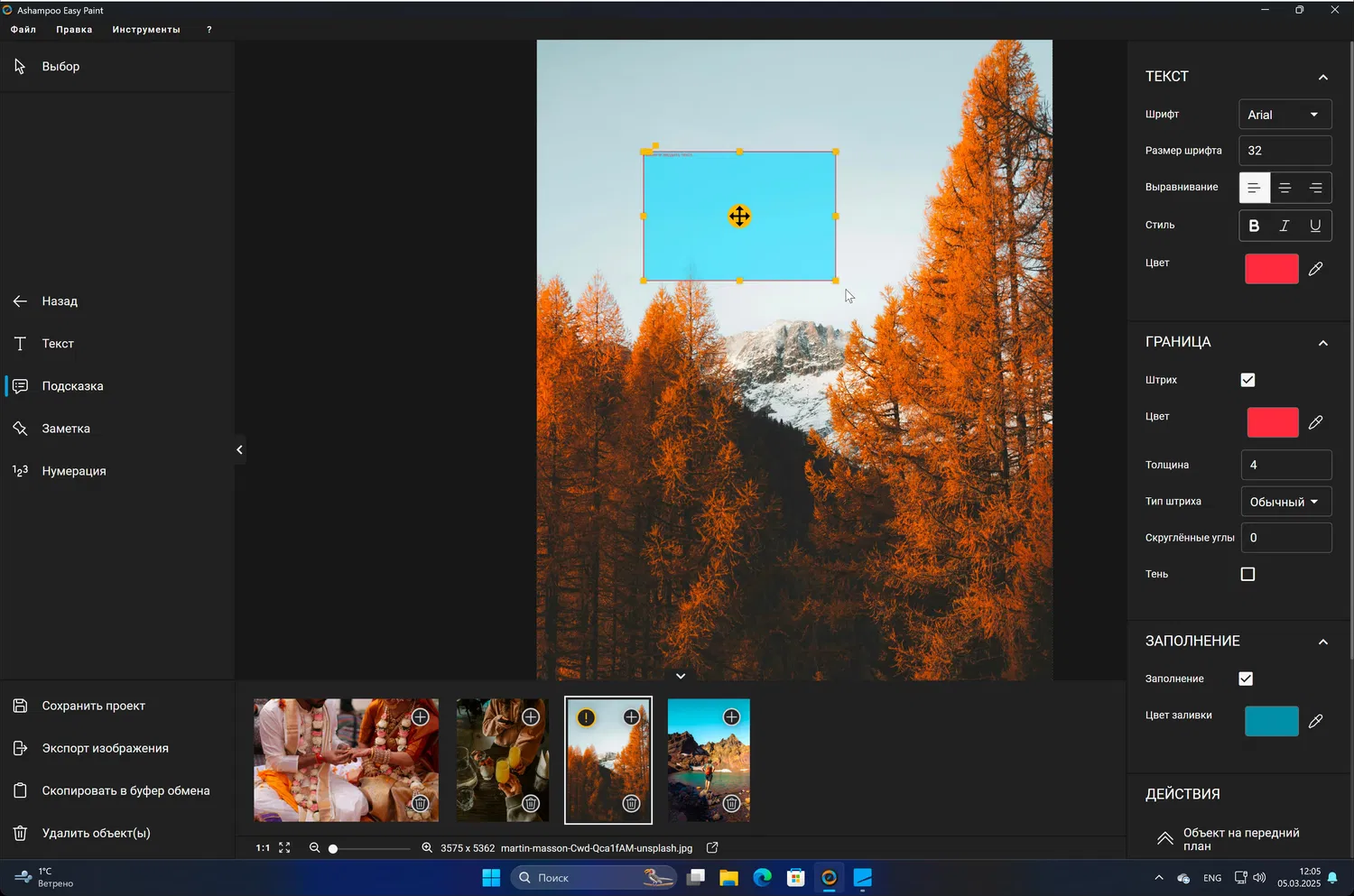Viewport: 1354px width, 896px height.
Task: Toggle bold text style
Action: [1254, 226]
